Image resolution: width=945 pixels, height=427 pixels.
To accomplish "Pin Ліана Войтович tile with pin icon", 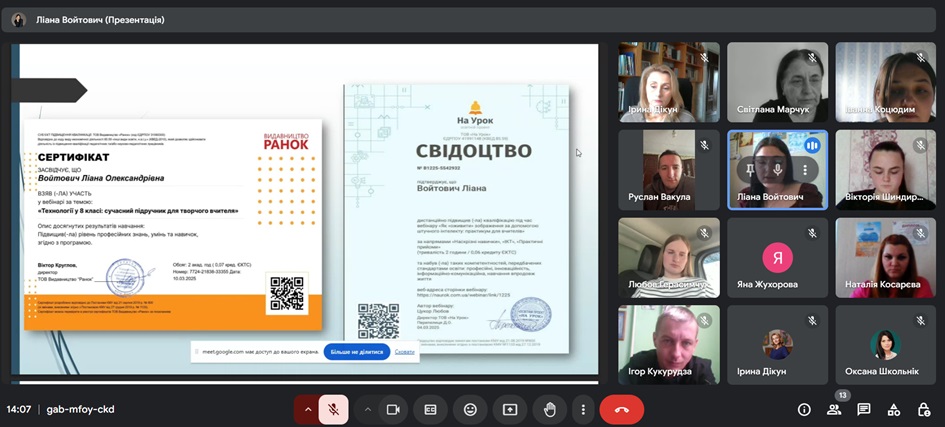I will pyautogui.click(x=750, y=170).
